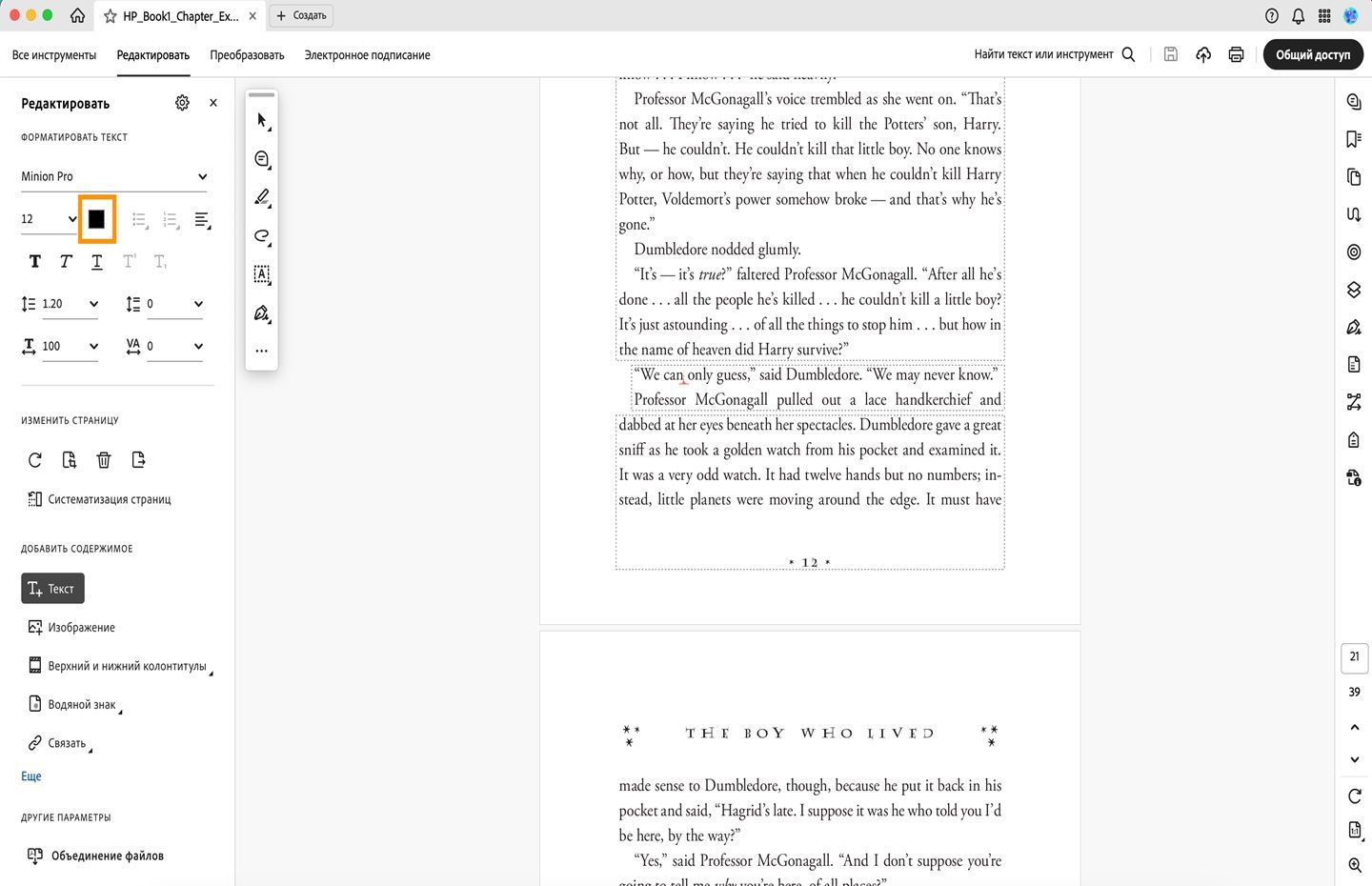Go to the home screen

click(77, 15)
